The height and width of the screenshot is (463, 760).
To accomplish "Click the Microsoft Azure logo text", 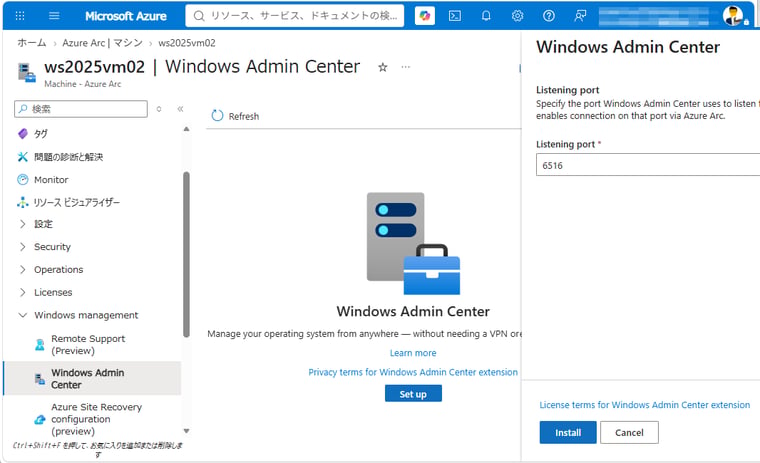I will (126, 16).
